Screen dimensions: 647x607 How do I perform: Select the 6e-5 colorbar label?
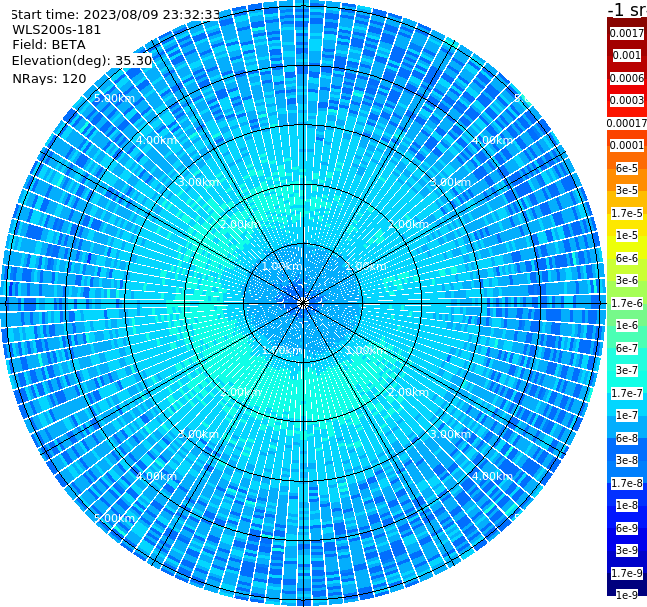[x=627, y=168]
